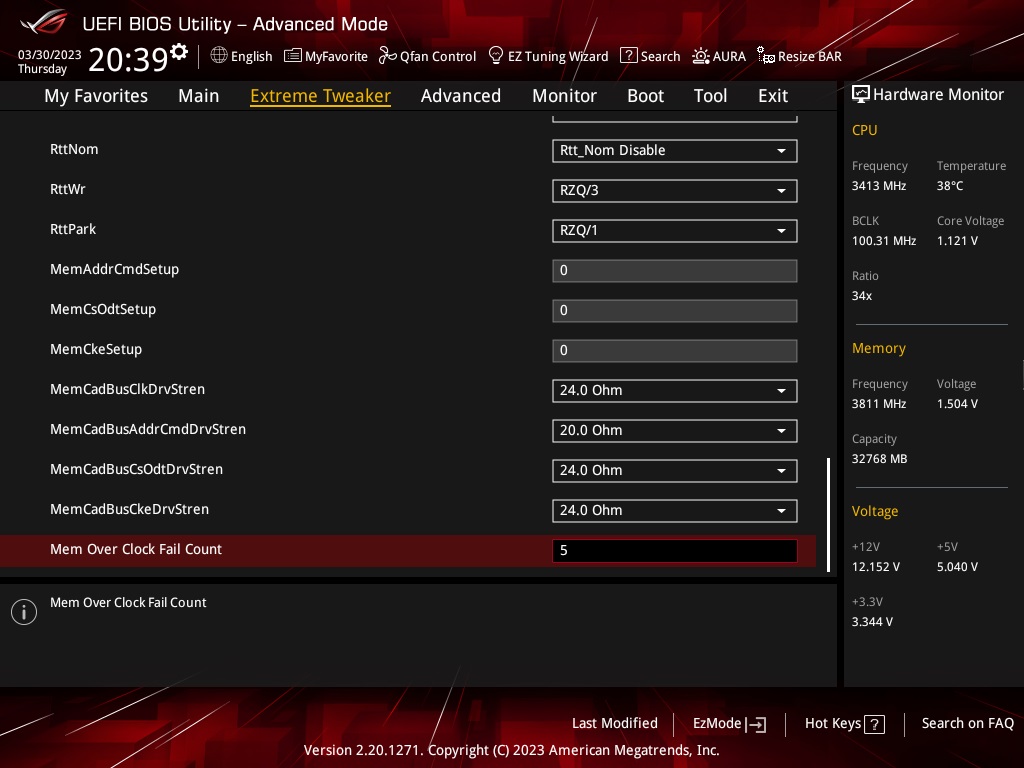Open the RttPark RZQ/1 dropdown

tap(675, 231)
